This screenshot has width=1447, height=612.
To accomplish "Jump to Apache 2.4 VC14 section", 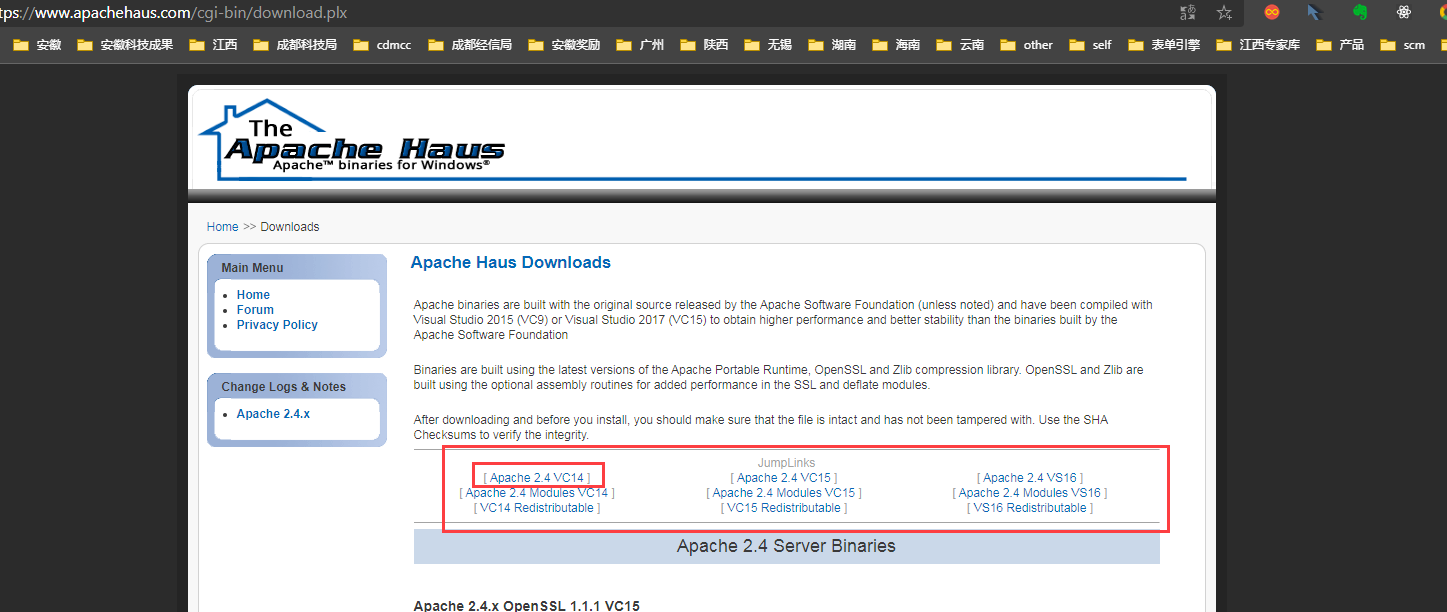I will 537,478.
